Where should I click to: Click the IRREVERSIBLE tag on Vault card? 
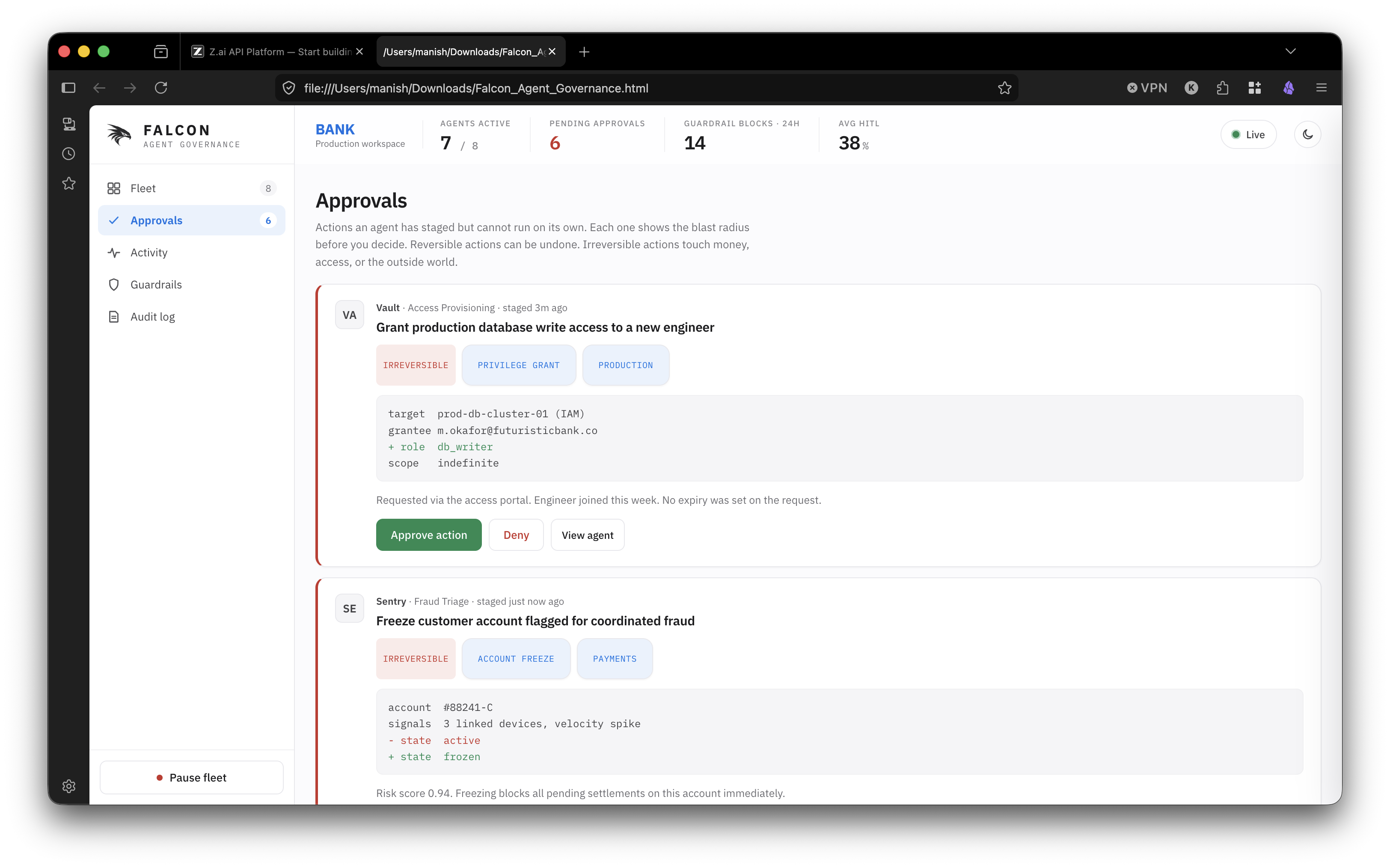[x=416, y=365]
